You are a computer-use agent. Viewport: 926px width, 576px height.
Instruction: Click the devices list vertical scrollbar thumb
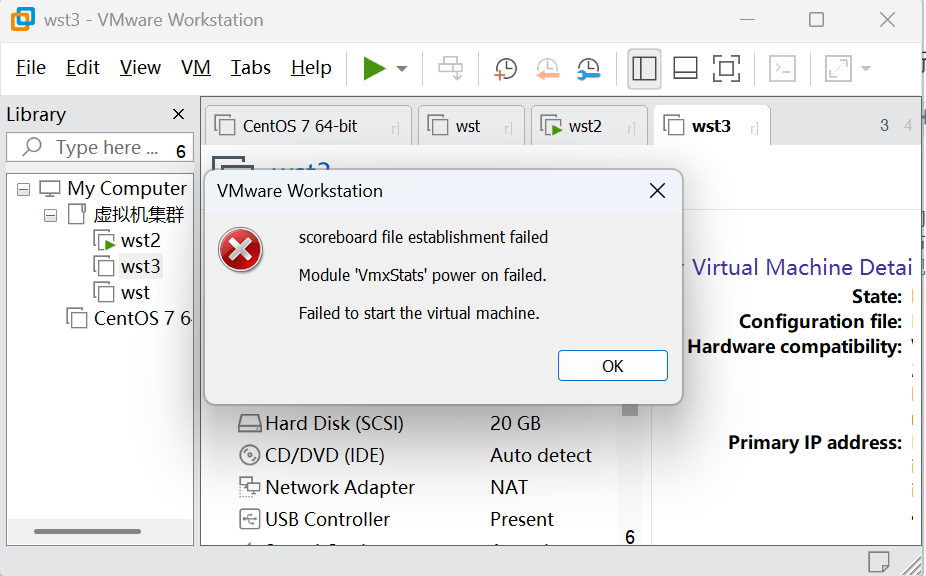click(x=630, y=410)
